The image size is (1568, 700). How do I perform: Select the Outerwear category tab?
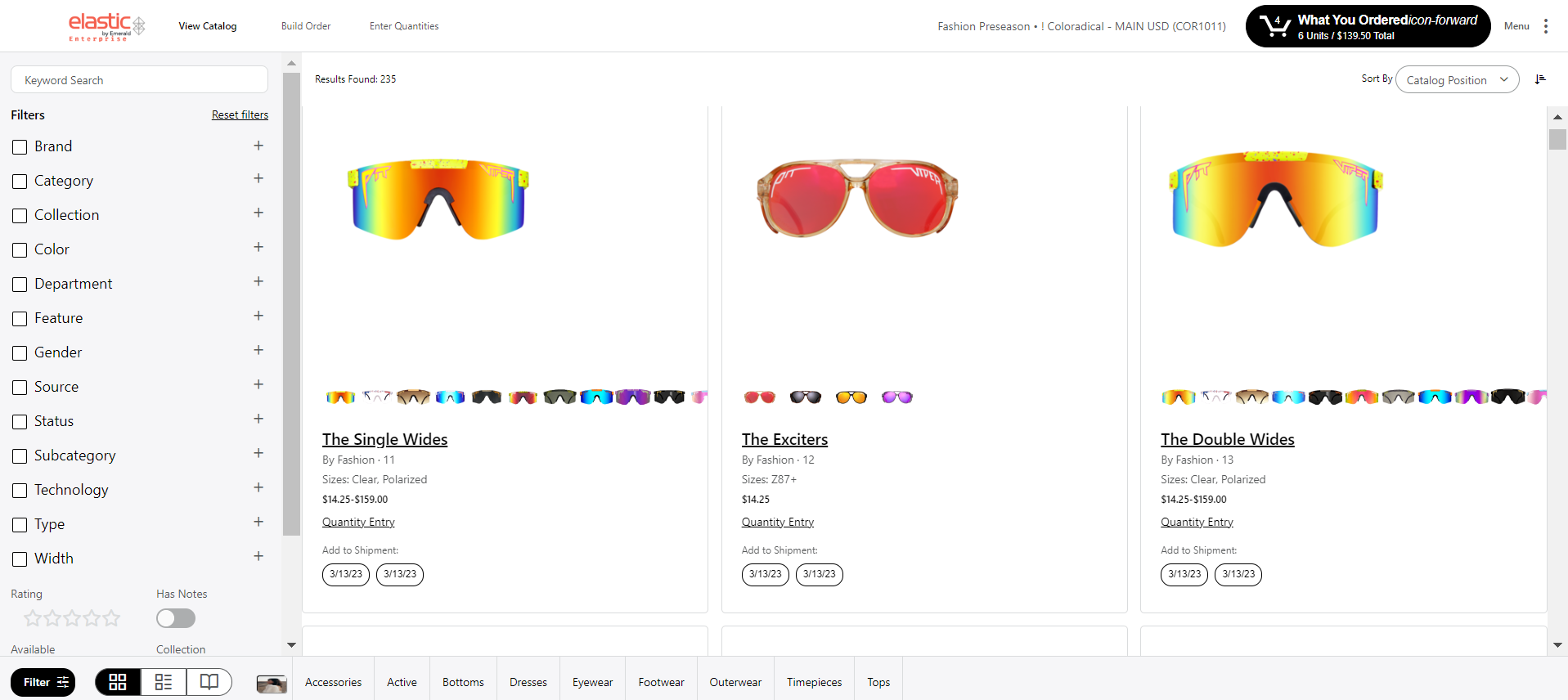[735, 682]
